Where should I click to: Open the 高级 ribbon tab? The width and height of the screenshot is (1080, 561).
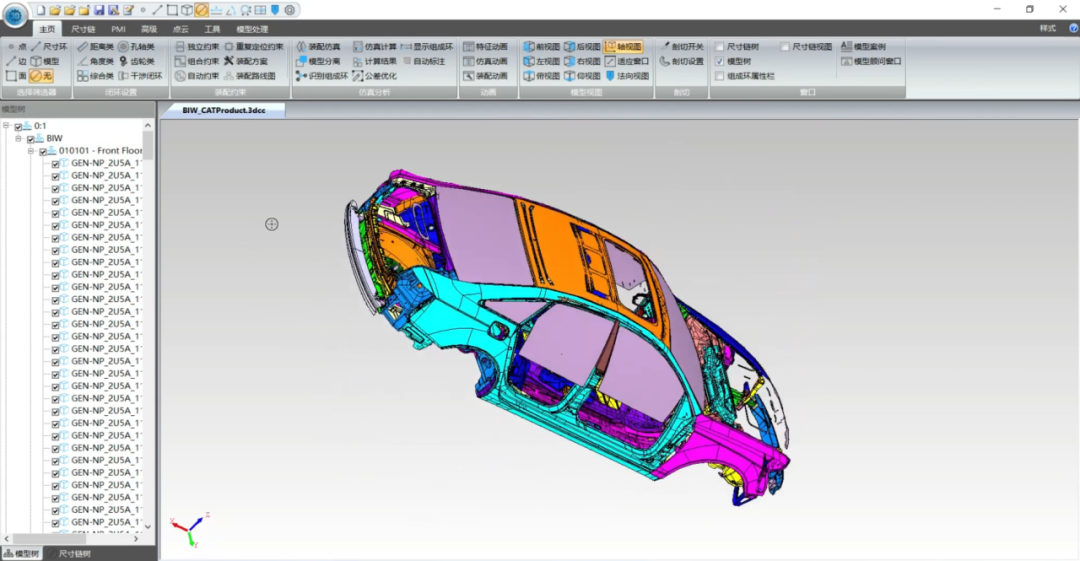[149, 29]
